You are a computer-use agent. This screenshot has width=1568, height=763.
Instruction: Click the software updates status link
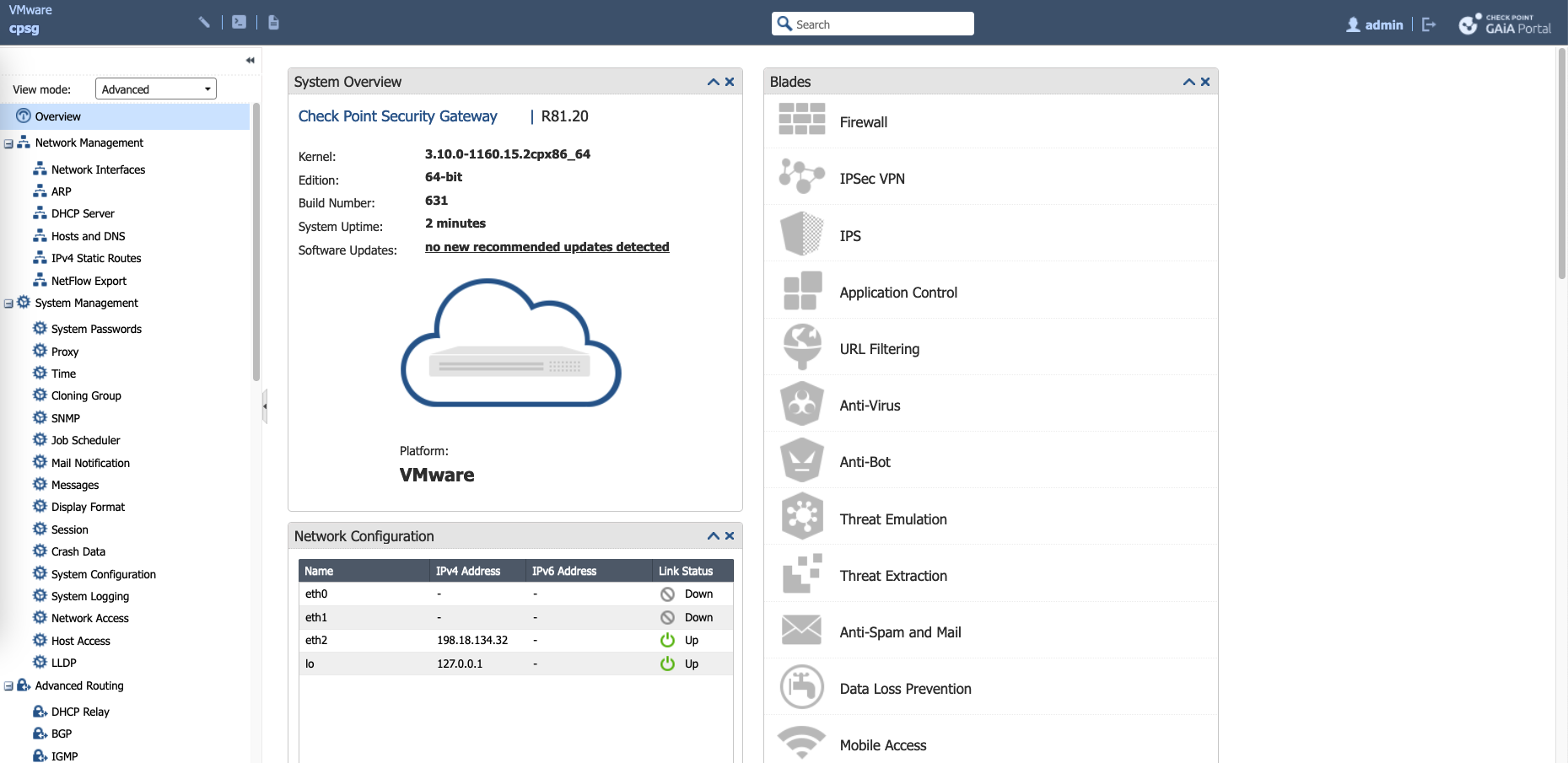pos(547,247)
